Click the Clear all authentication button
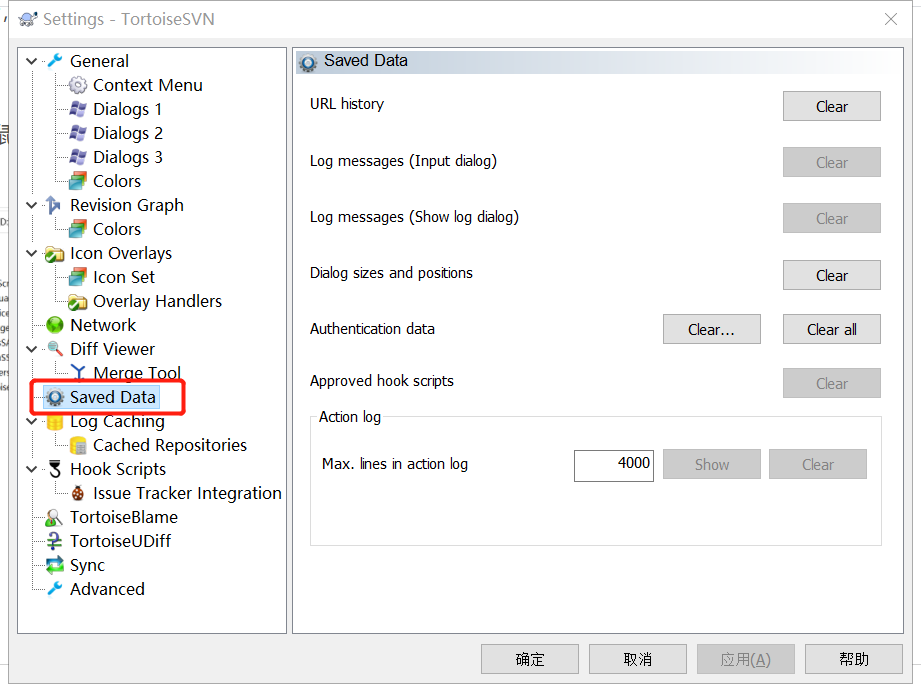Viewport: 921px width, 692px height. [831, 329]
